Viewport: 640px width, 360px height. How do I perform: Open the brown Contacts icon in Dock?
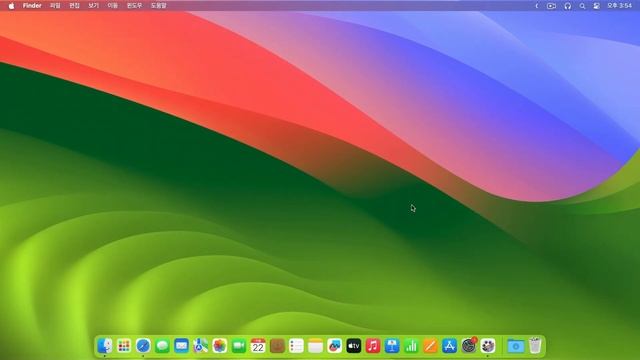pos(277,346)
